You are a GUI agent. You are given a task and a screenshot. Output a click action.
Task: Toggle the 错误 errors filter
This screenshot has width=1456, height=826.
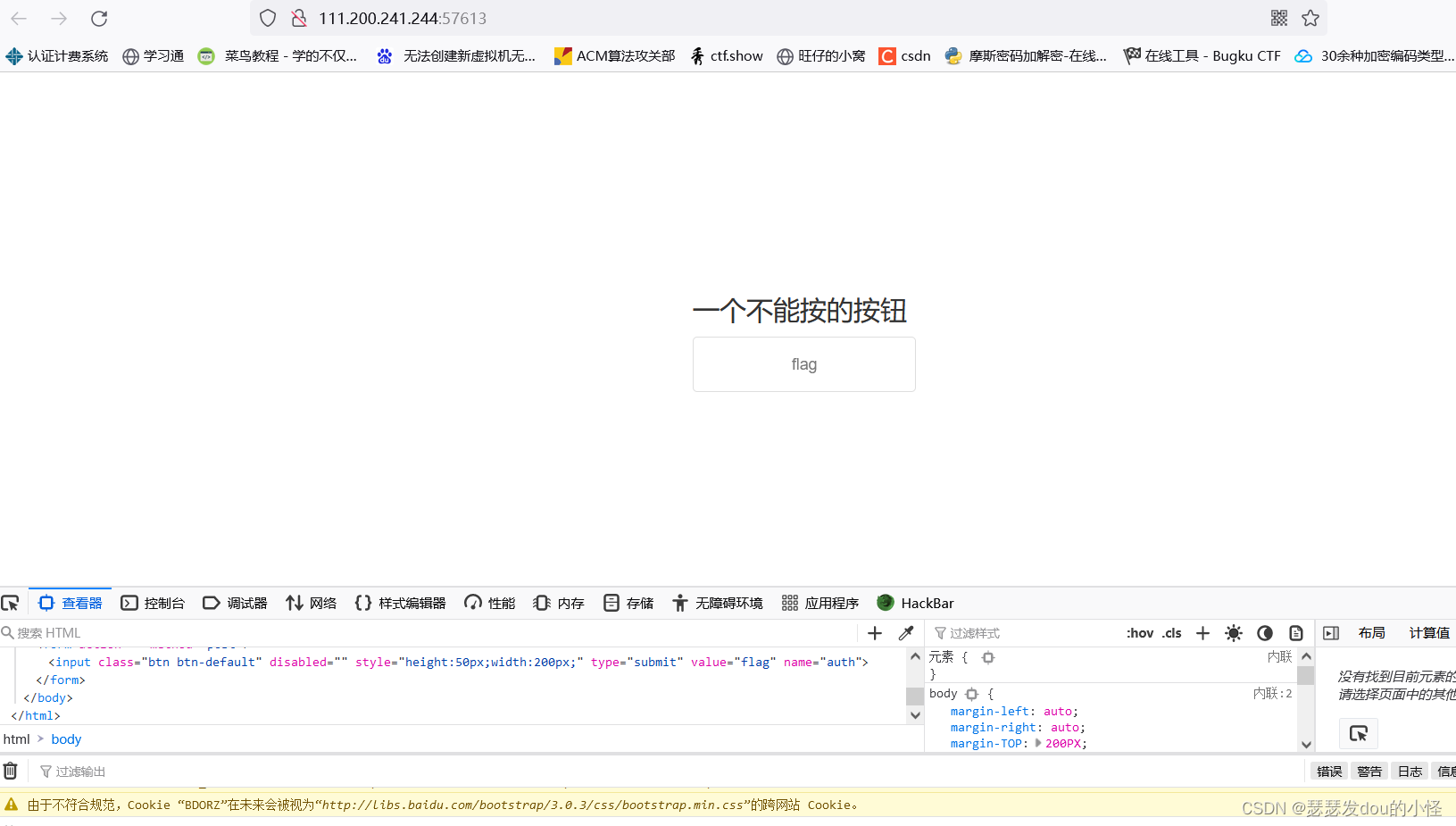click(x=1329, y=771)
